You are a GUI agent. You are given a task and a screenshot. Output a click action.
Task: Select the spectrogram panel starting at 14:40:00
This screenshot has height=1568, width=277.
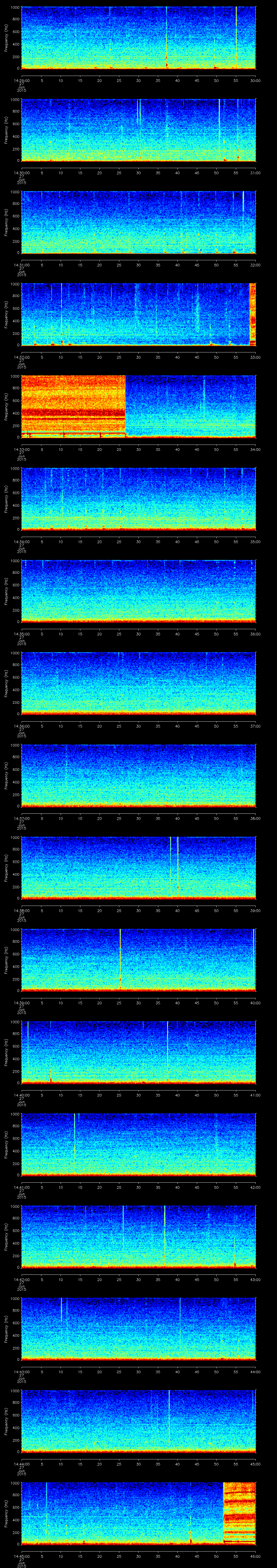pos(138,1052)
